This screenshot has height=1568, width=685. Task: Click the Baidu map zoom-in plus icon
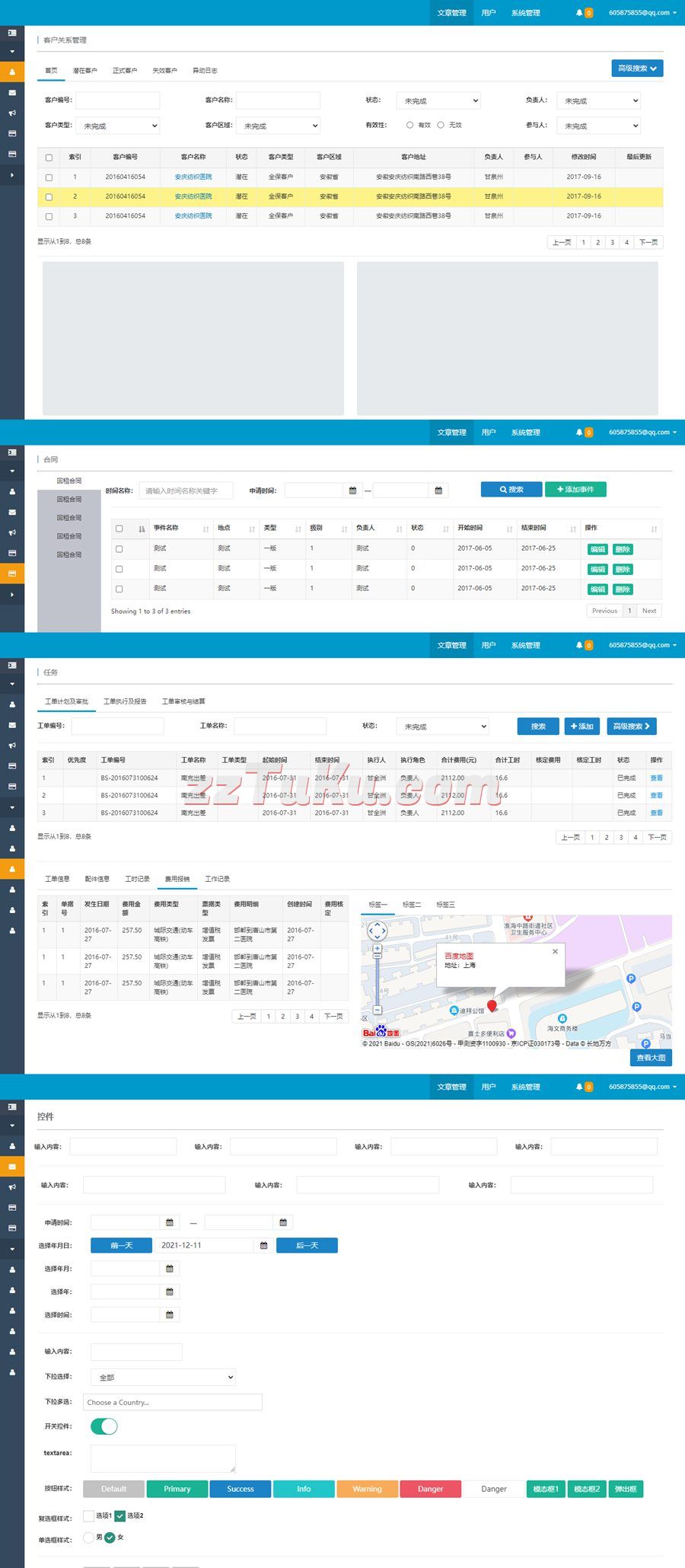[x=377, y=949]
